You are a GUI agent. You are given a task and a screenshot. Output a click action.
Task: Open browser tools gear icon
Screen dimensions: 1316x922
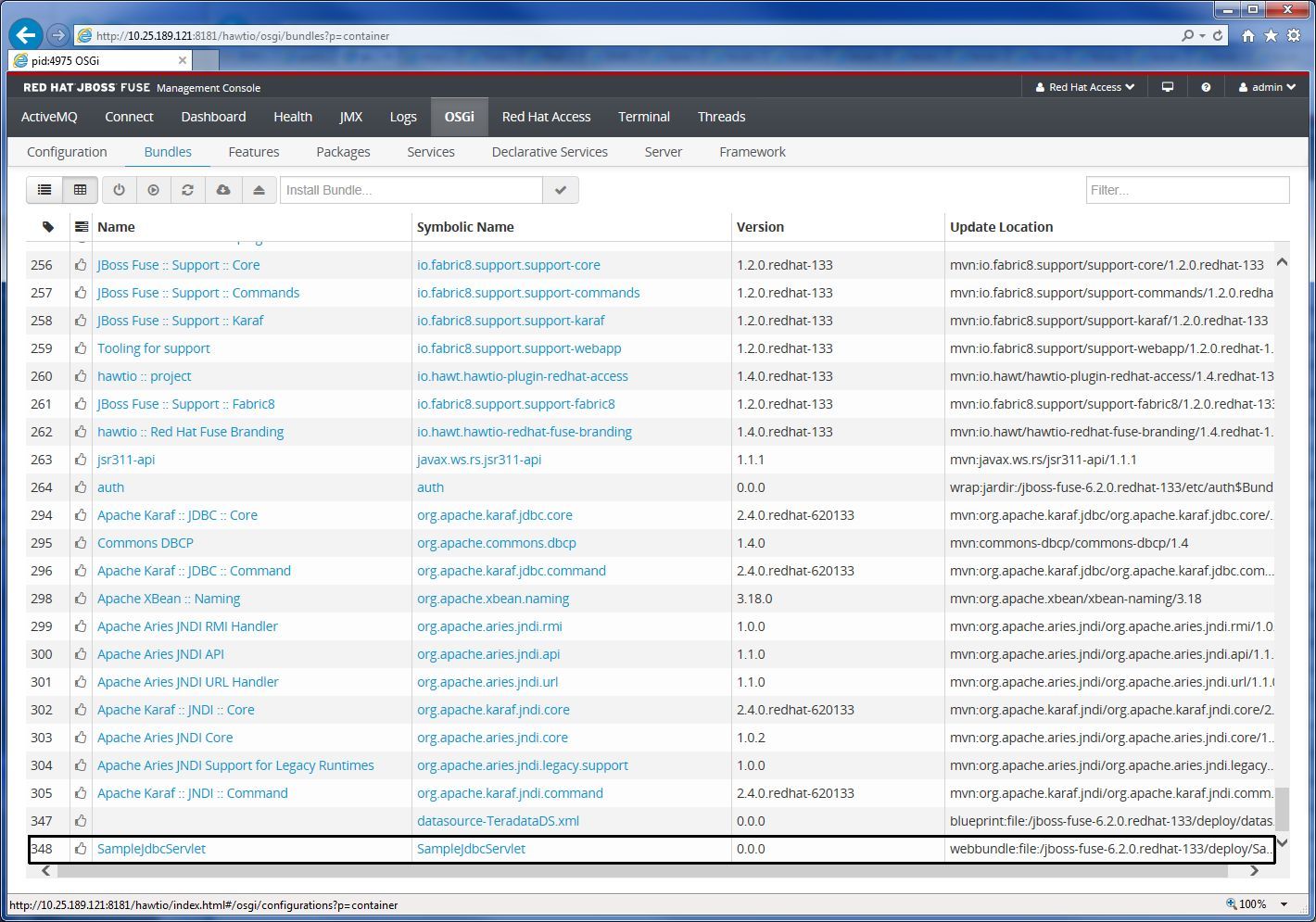point(1294,35)
